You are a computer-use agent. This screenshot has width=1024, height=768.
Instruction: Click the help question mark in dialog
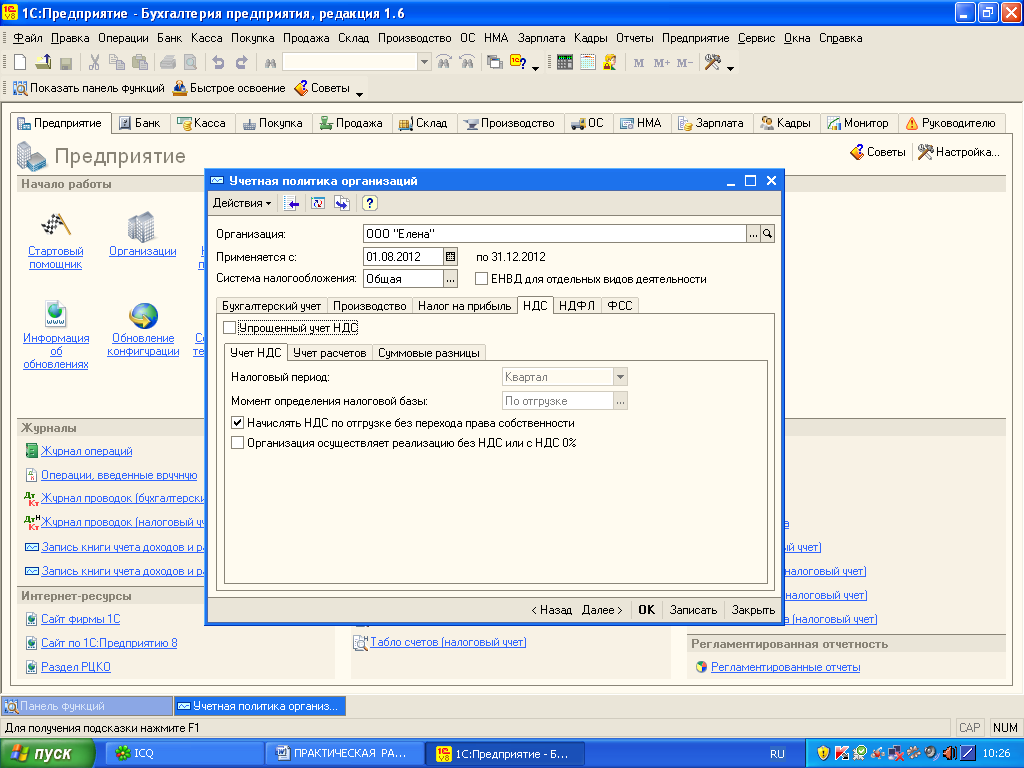(x=370, y=204)
